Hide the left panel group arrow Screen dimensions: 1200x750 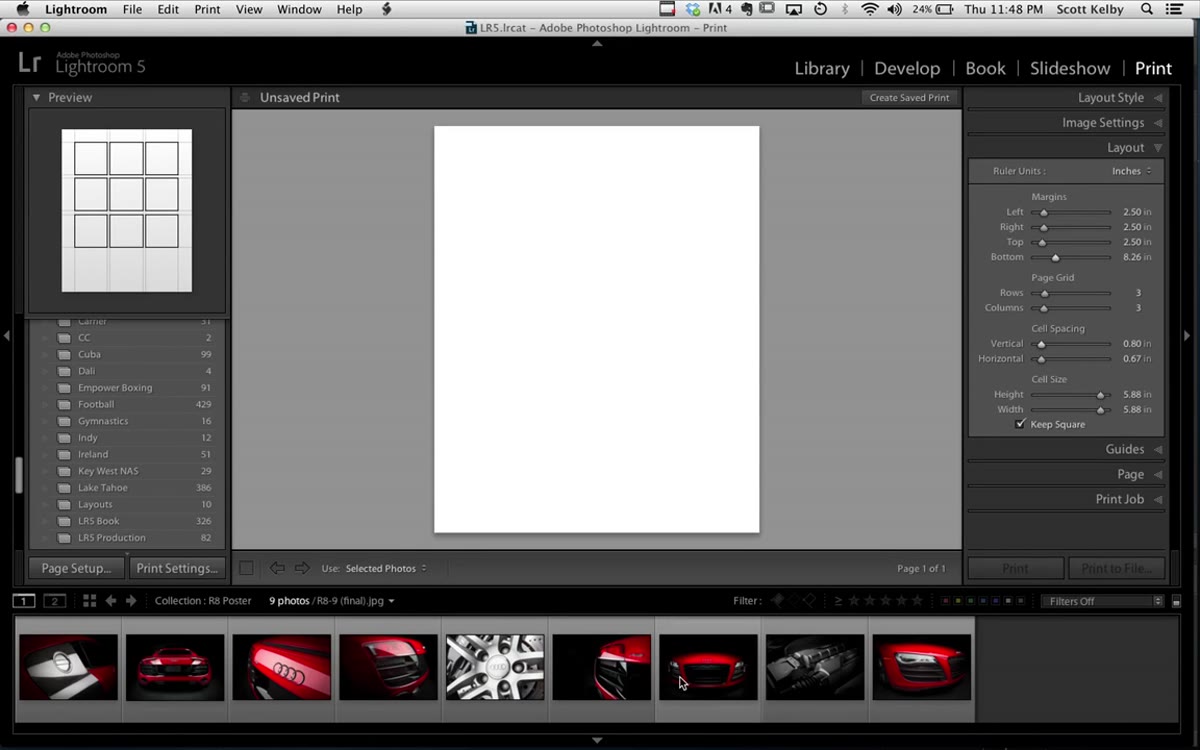7,336
